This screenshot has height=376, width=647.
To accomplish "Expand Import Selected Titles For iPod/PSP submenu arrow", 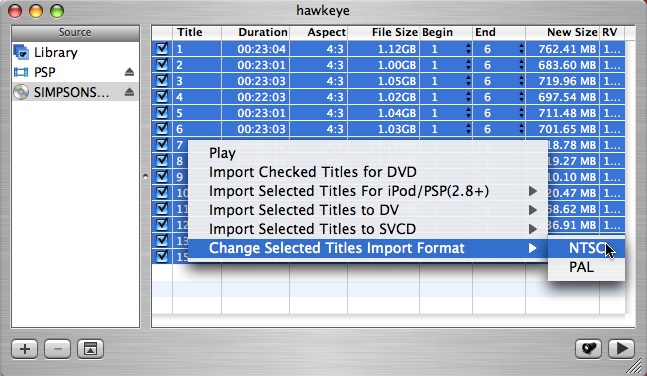I will click(533, 191).
